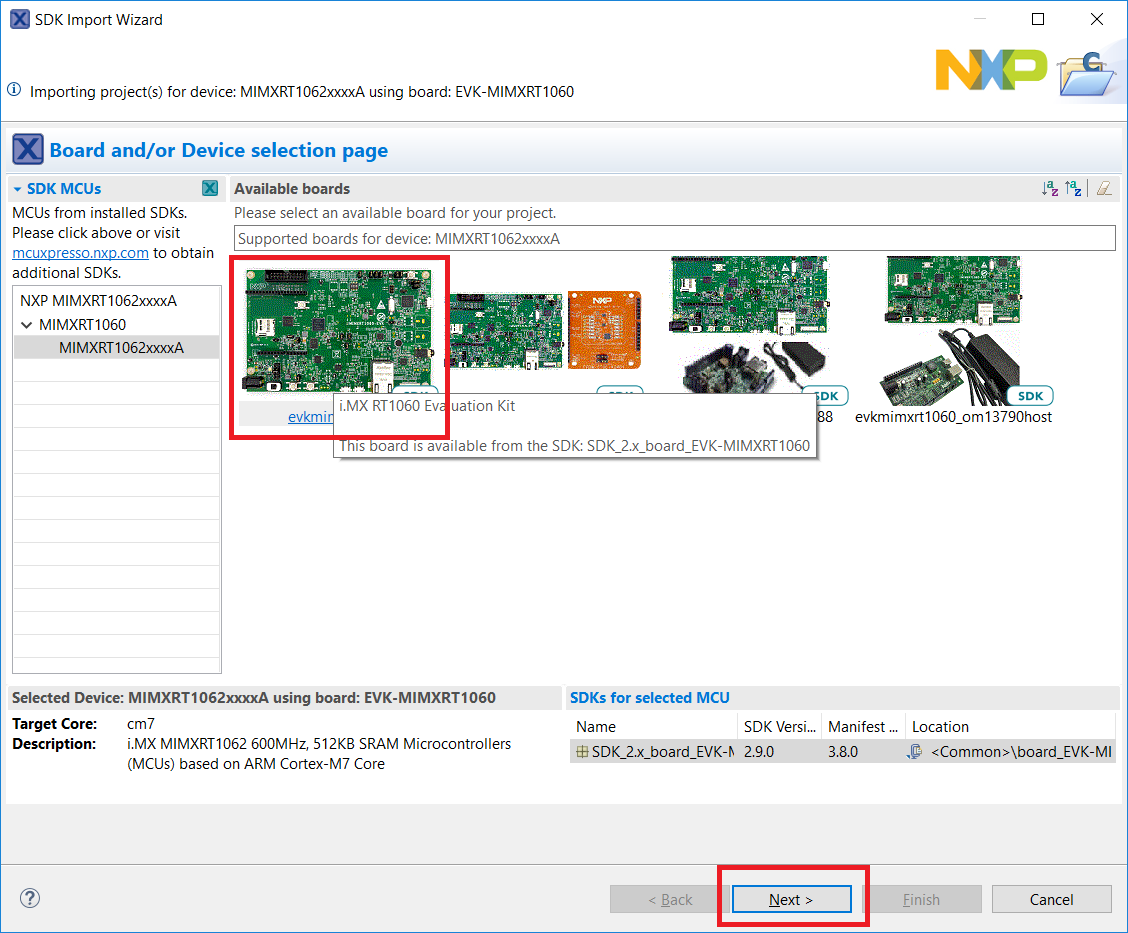Click the location icon before <Common> path

915,751
